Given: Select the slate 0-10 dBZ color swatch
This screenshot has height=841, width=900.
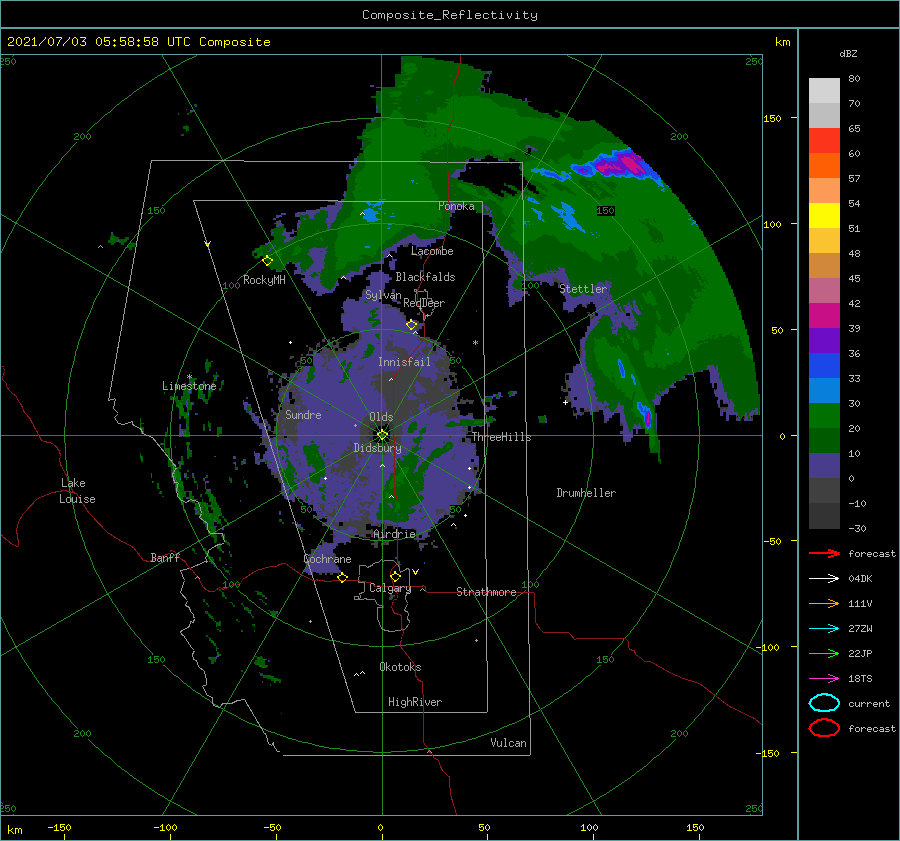Looking at the screenshot, I should click(x=824, y=466).
